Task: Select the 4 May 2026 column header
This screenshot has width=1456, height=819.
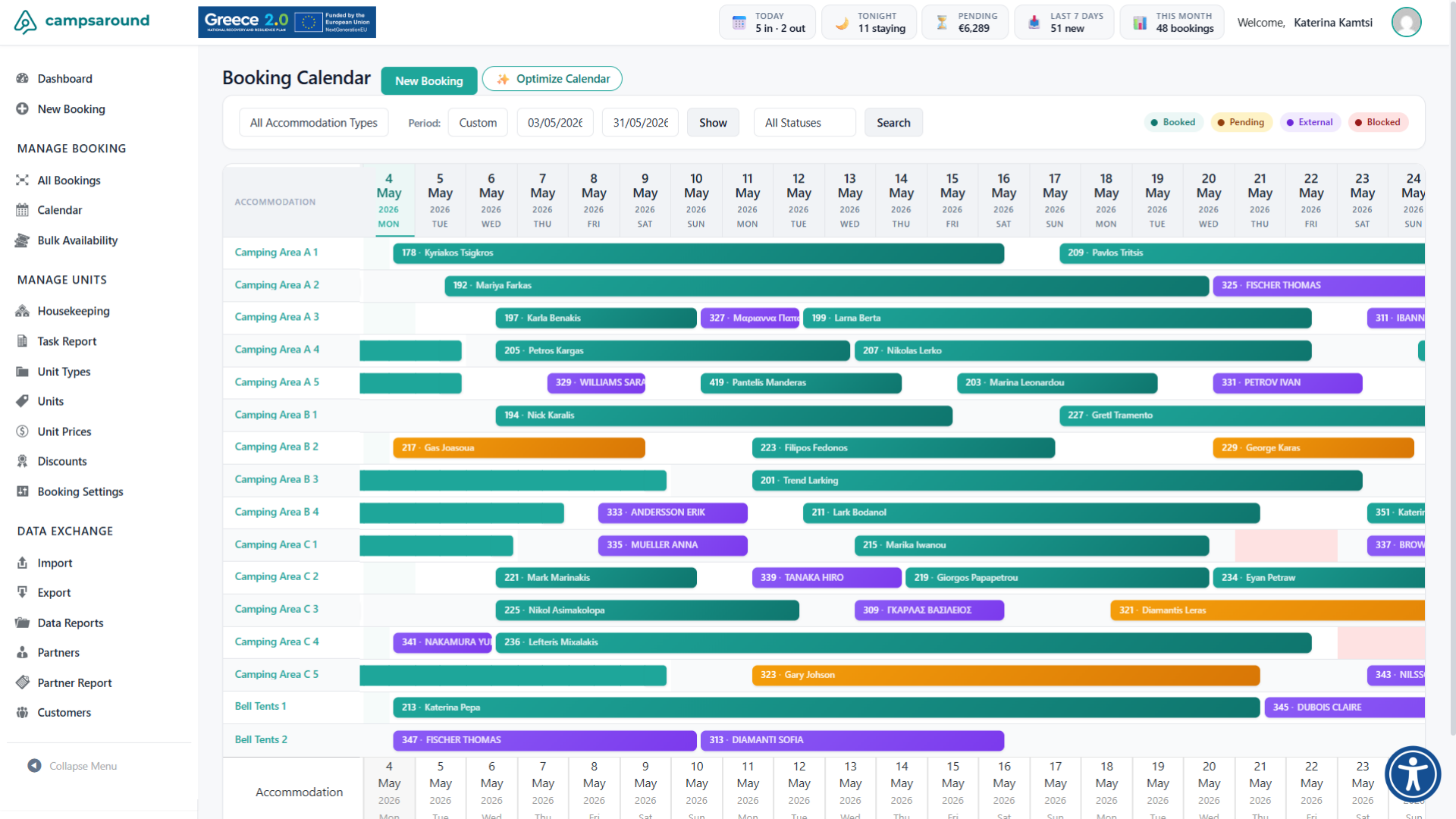Action: (x=388, y=201)
